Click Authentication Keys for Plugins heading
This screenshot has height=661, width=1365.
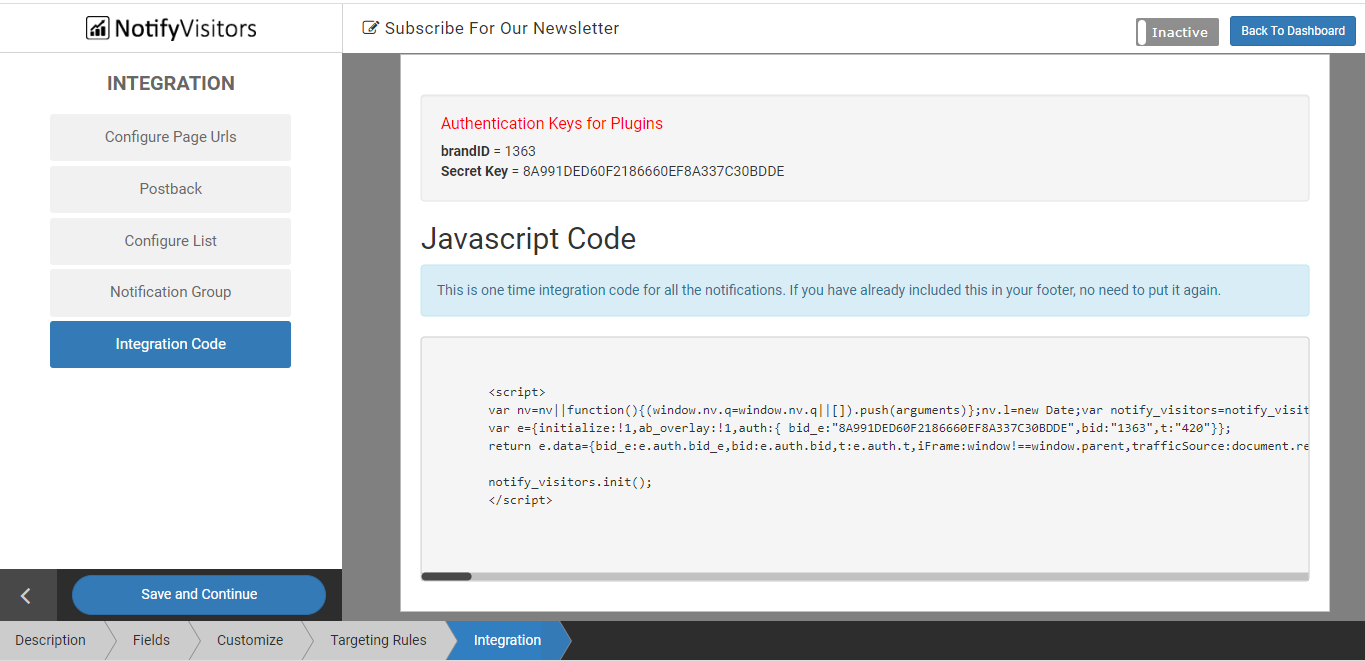[x=552, y=124]
